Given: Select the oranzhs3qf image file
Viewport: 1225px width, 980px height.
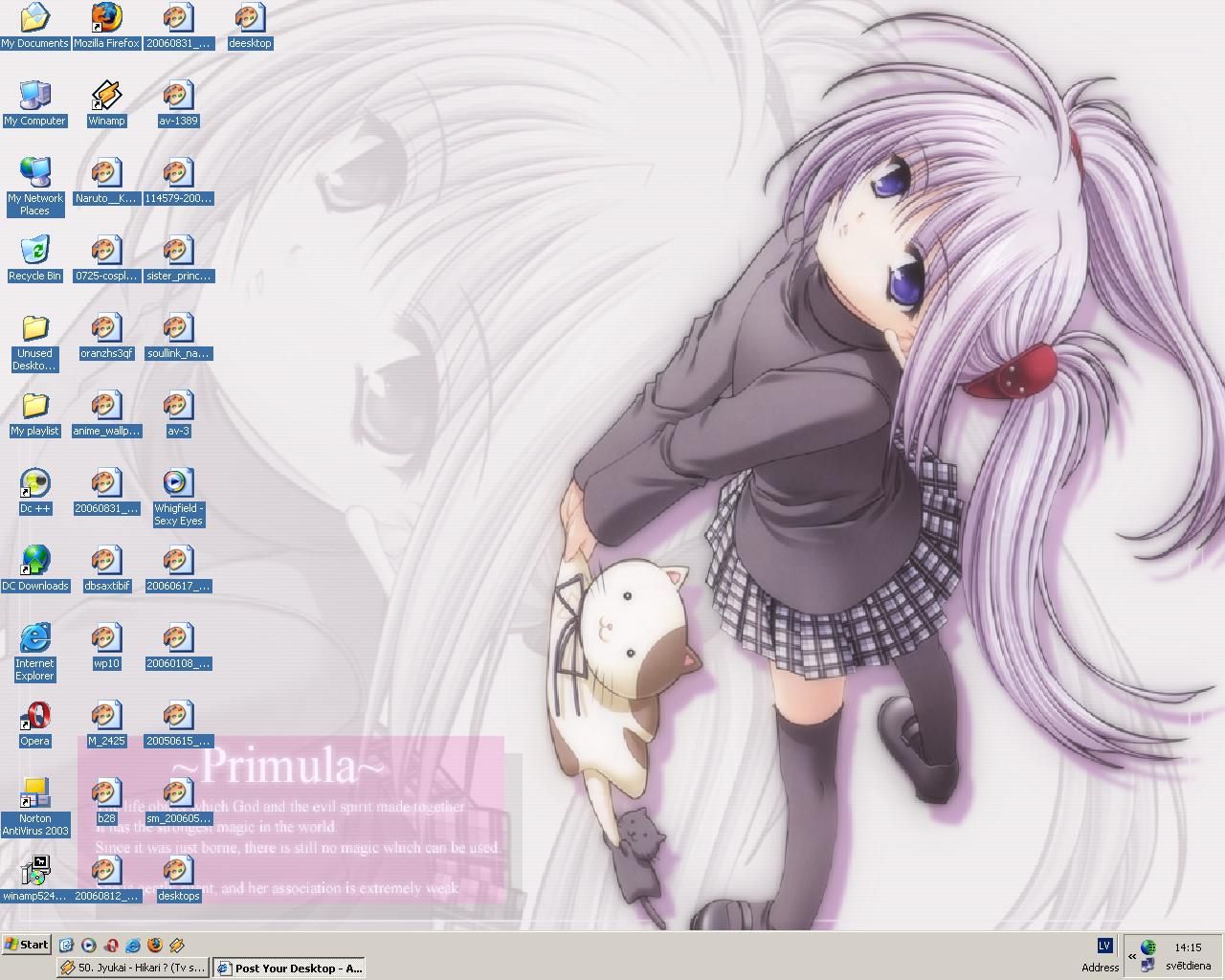Looking at the screenshot, I should pyautogui.click(x=106, y=336).
